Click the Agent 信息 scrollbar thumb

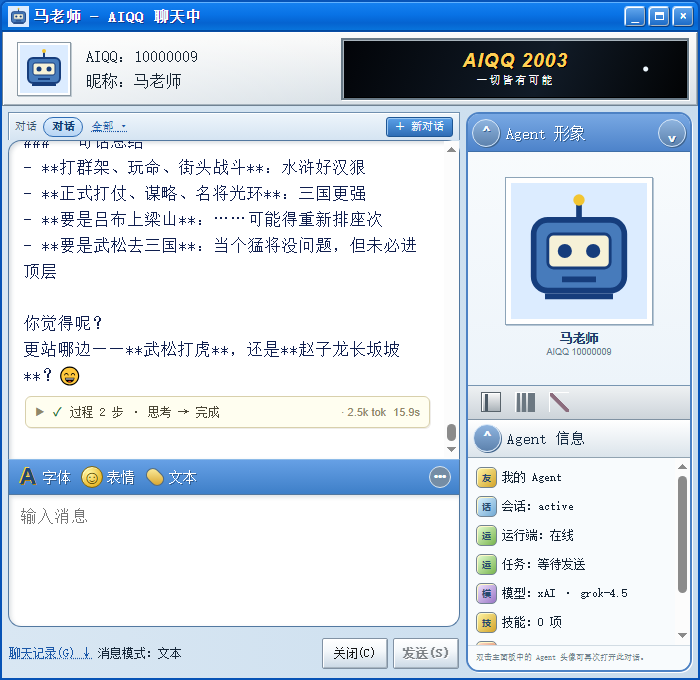pyautogui.click(x=682, y=534)
